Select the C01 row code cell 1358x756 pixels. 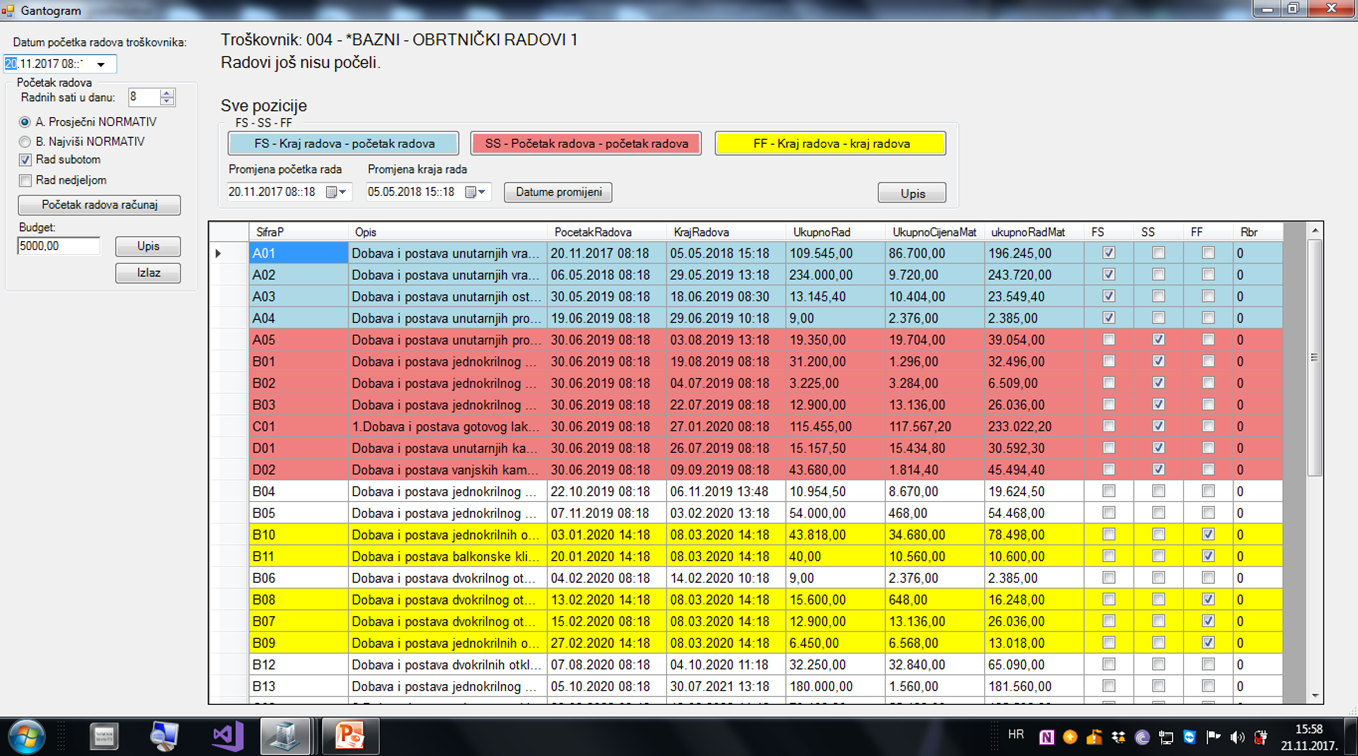pos(298,426)
